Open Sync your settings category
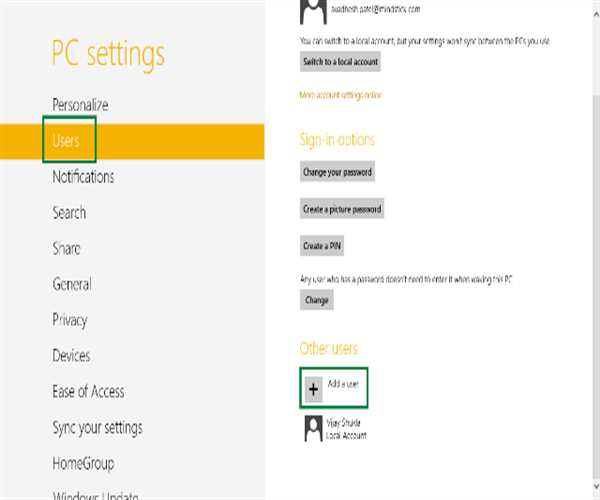 pos(97,428)
